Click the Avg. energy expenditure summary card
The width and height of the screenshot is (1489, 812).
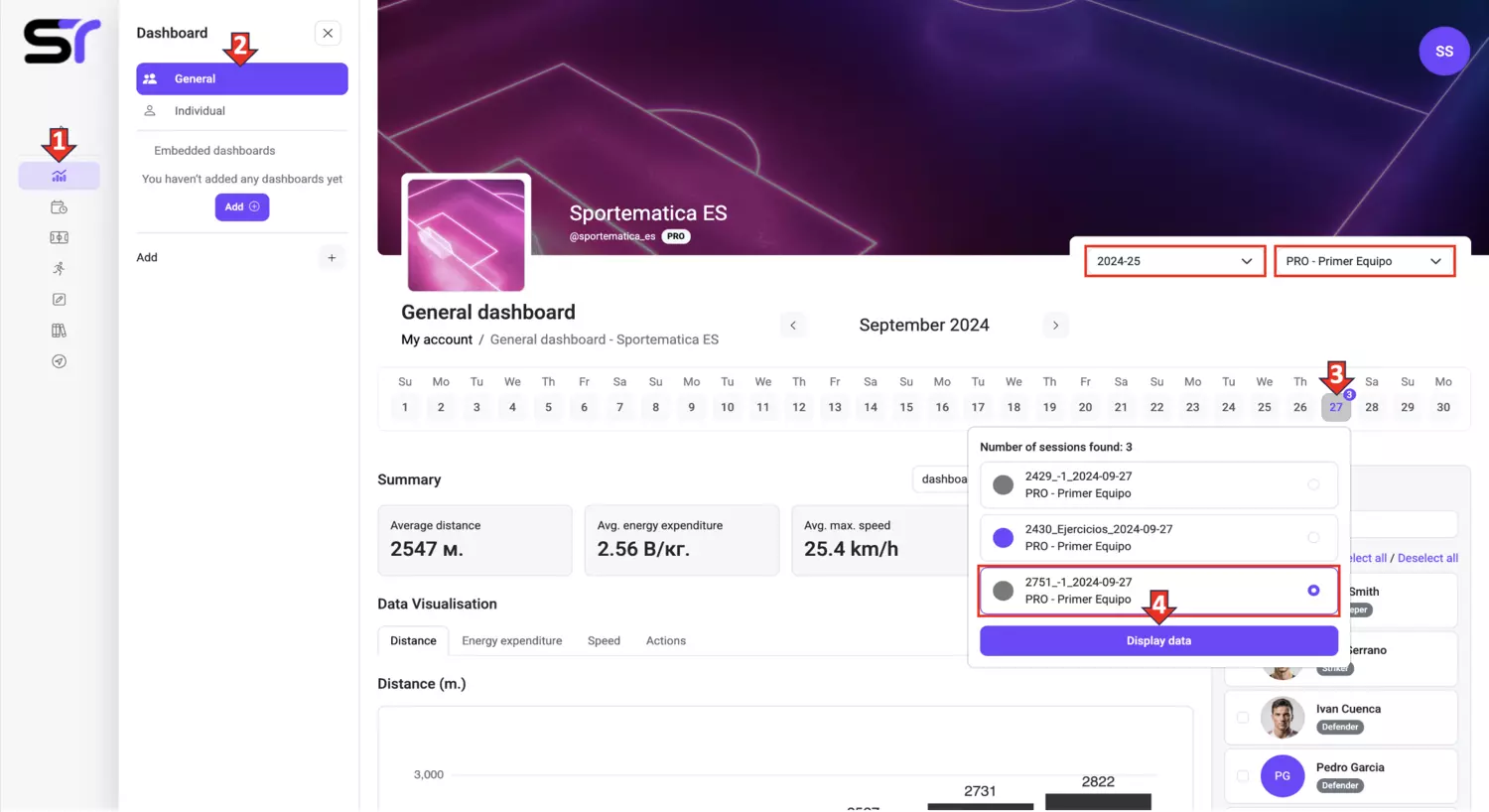click(x=682, y=540)
